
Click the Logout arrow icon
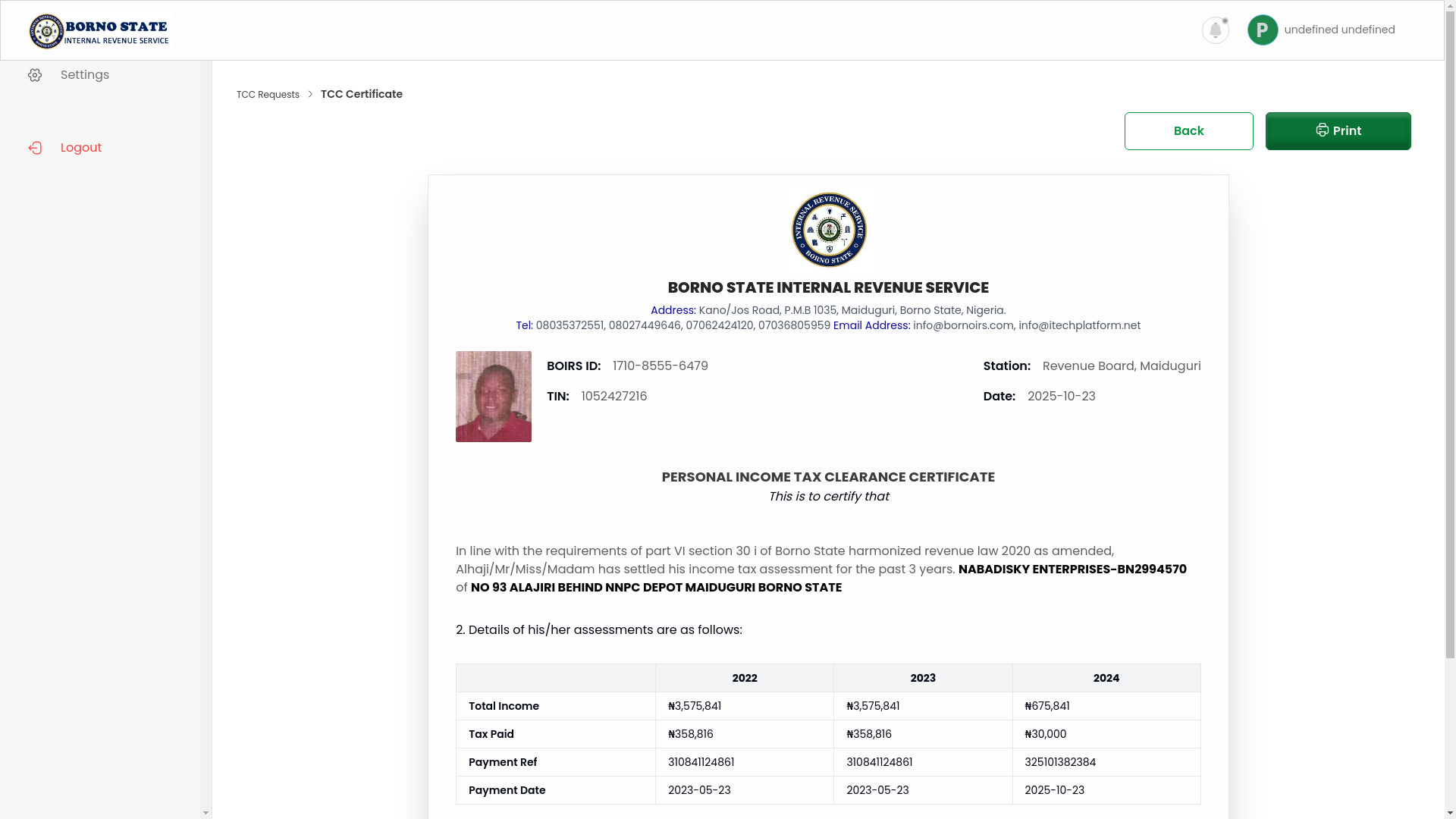point(35,148)
